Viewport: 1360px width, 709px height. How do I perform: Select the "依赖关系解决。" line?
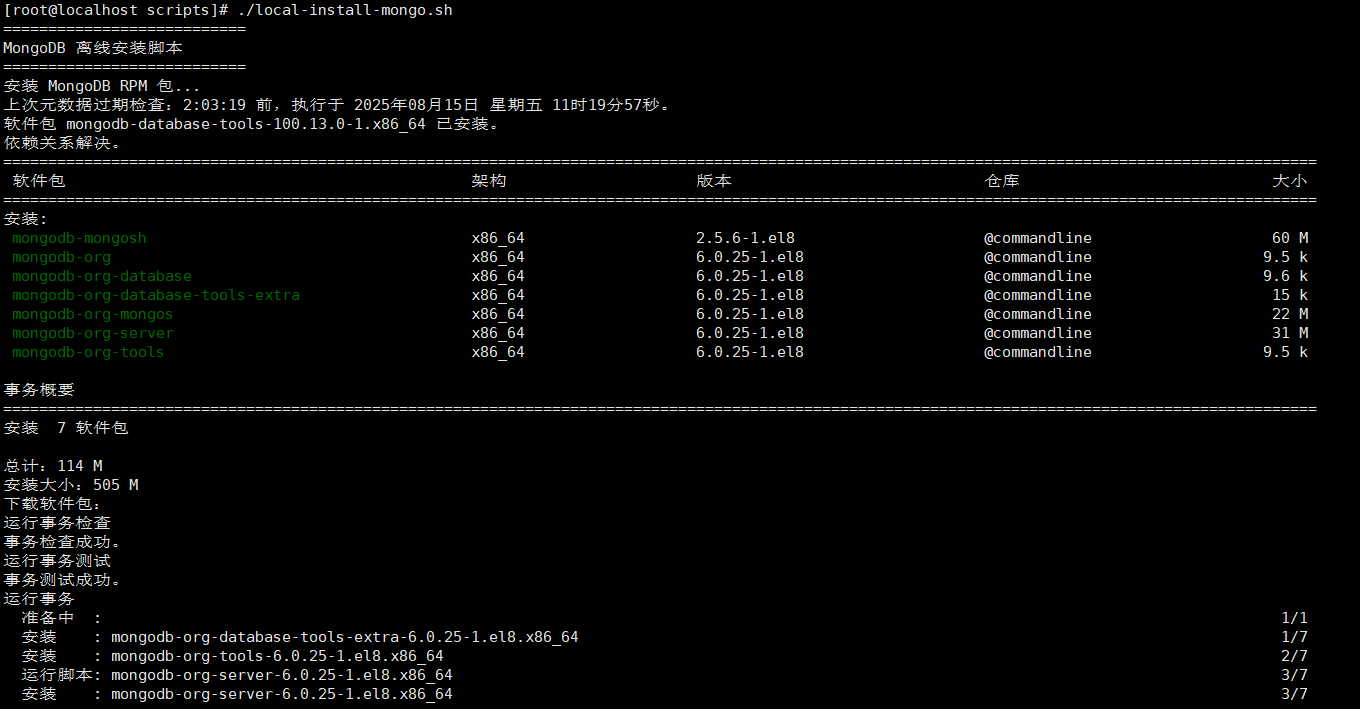click(x=63, y=143)
